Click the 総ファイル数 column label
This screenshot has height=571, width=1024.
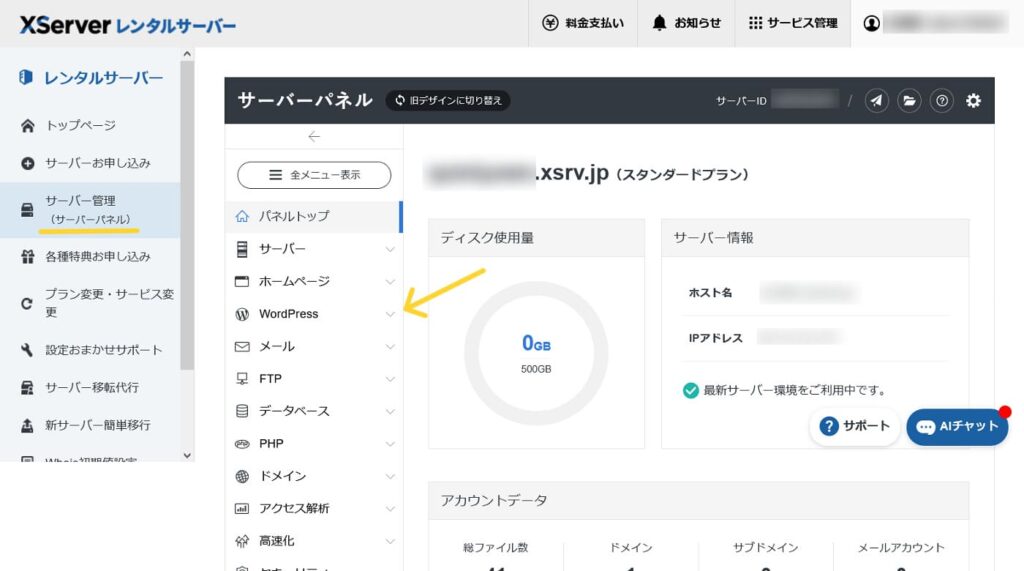(496, 547)
